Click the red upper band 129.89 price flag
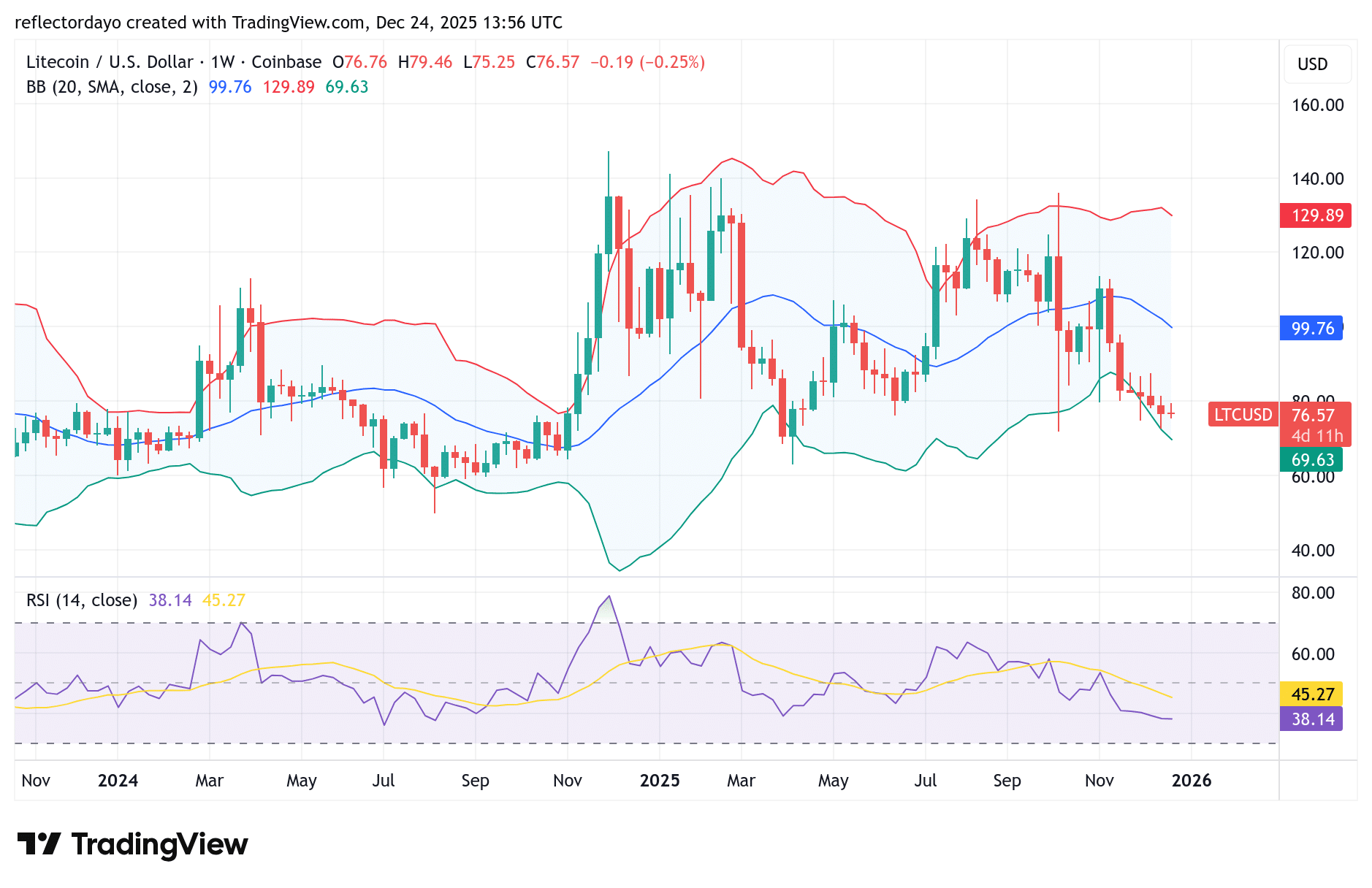This screenshot has width=1372, height=888. (1315, 215)
